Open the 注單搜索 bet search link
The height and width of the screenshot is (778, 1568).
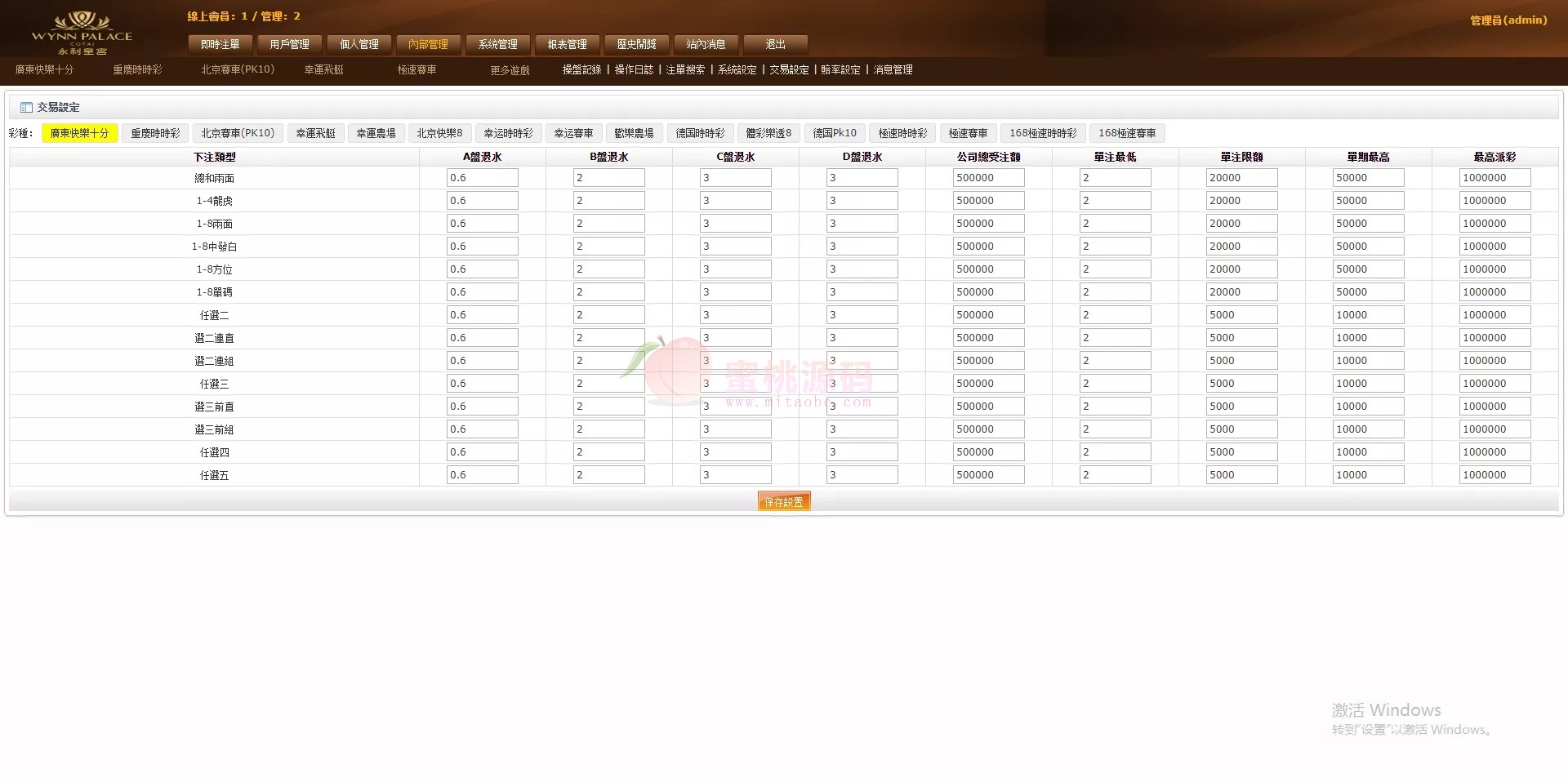click(x=685, y=70)
